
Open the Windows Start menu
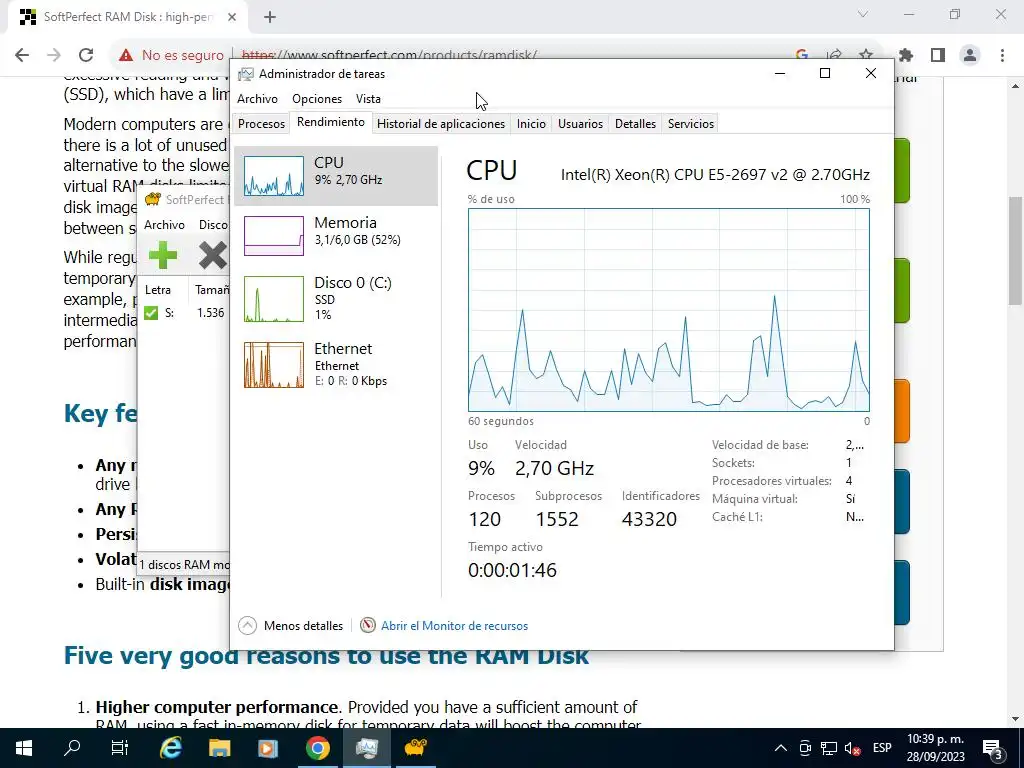click(24, 748)
